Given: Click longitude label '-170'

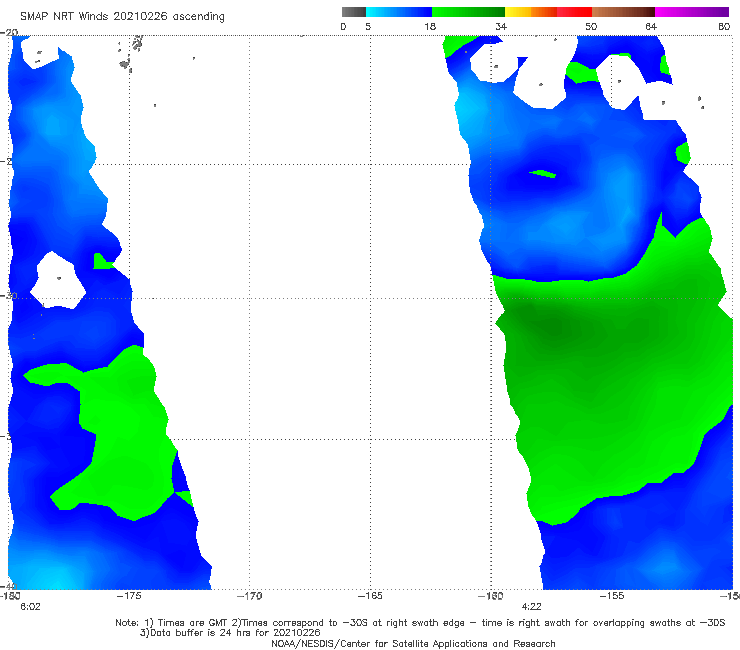Looking at the screenshot, I should [249, 596].
